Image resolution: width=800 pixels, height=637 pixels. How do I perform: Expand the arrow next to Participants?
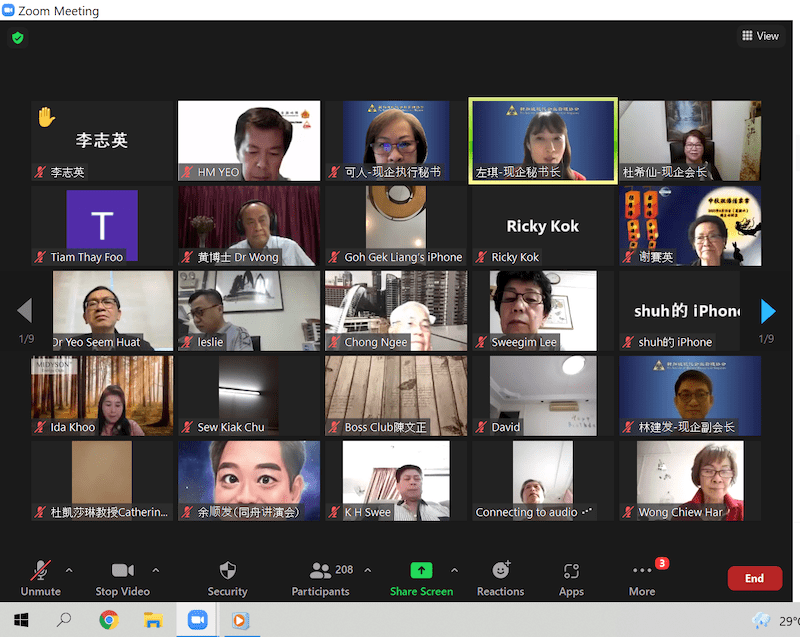[x=367, y=570]
